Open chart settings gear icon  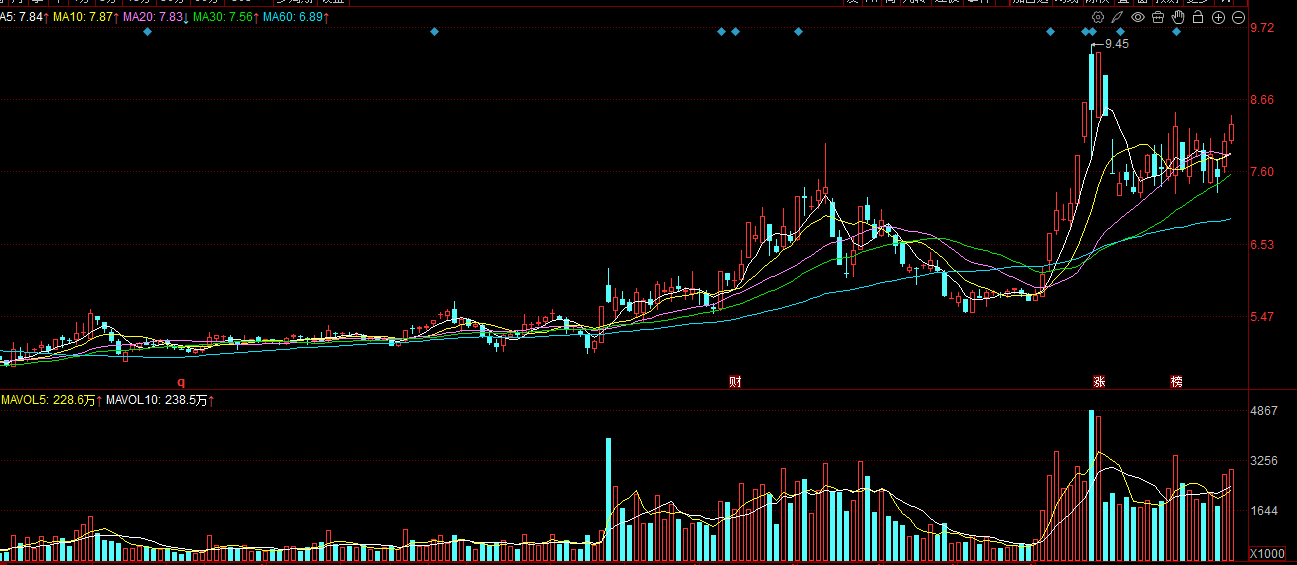(x=1098, y=17)
